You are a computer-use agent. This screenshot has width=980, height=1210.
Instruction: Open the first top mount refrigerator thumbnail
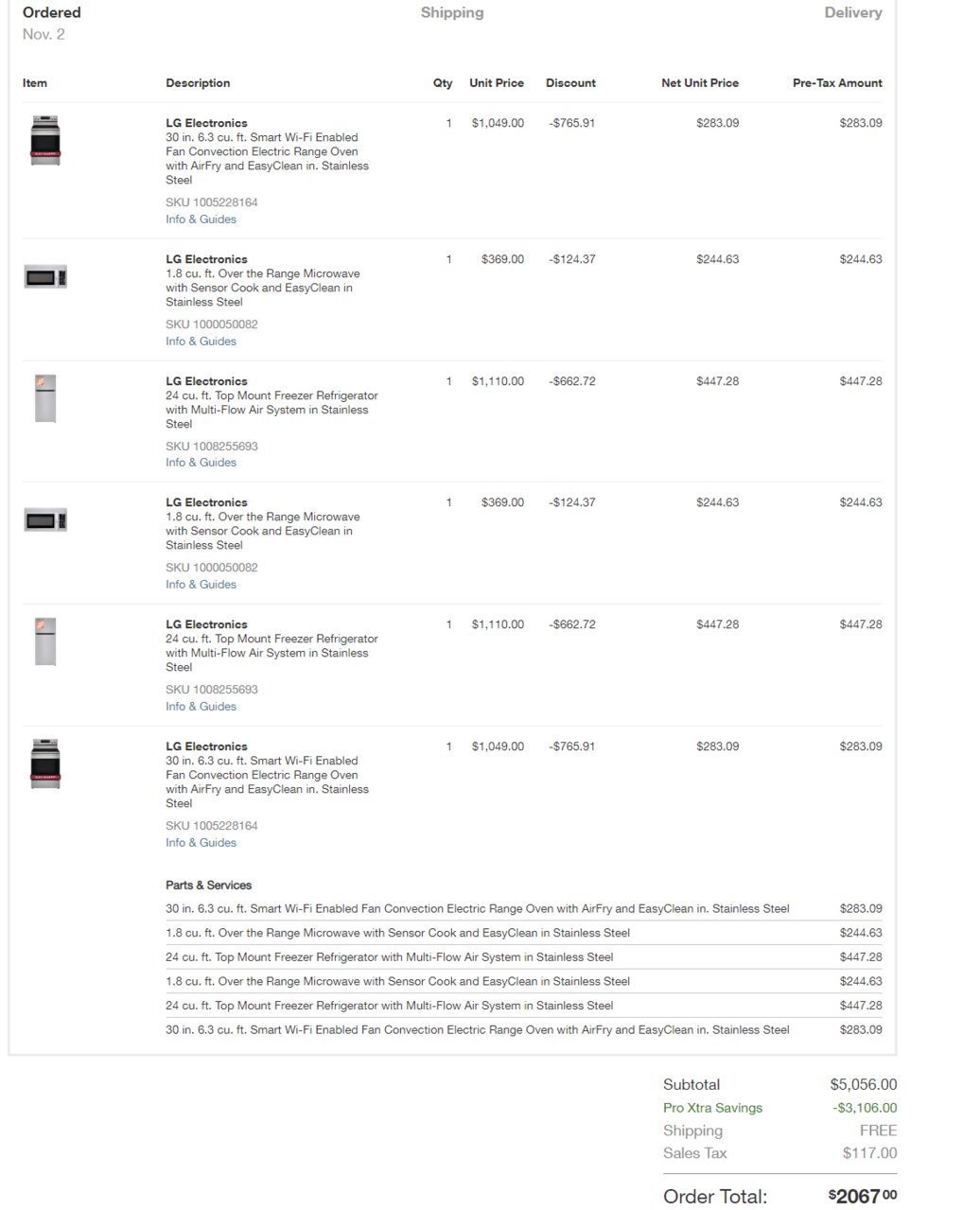(45, 398)
